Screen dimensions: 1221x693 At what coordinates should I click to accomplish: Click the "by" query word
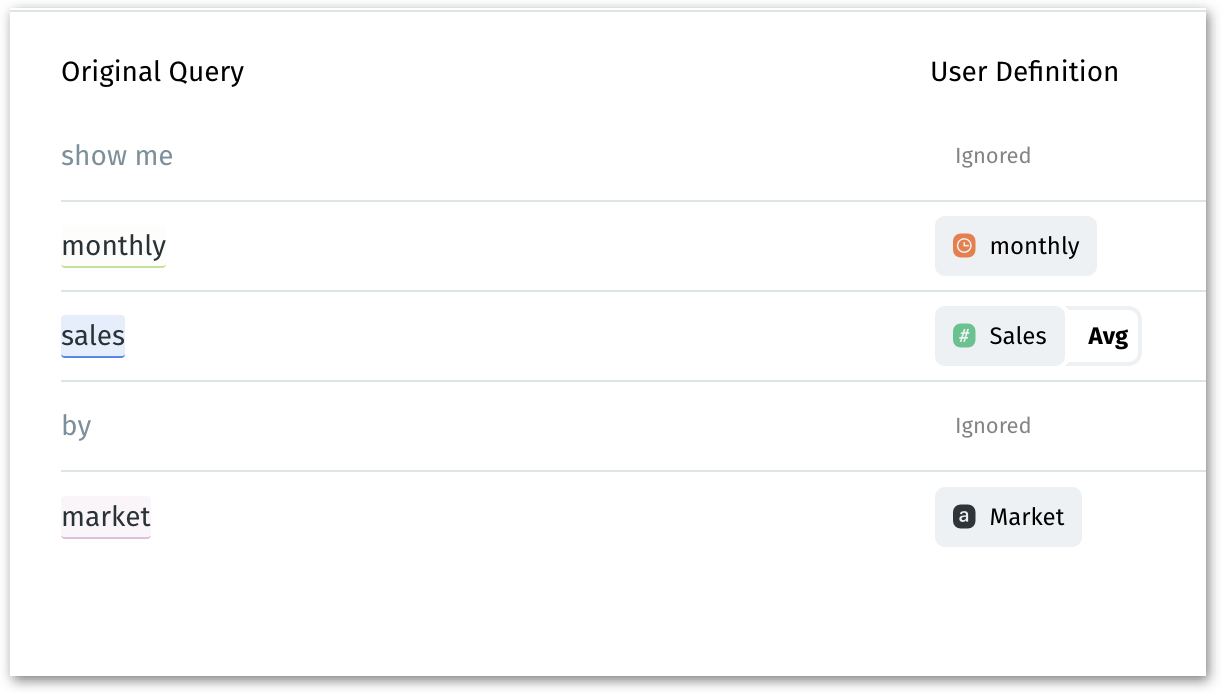coord(76,426)
